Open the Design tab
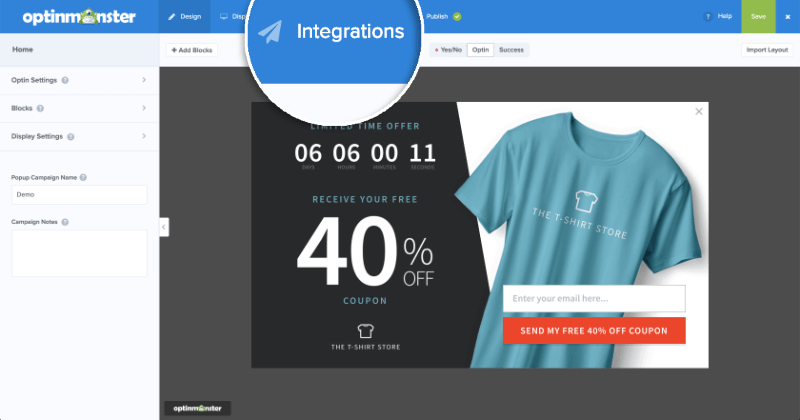The height and width of the screenshot is (420, 800). point(185,17)
